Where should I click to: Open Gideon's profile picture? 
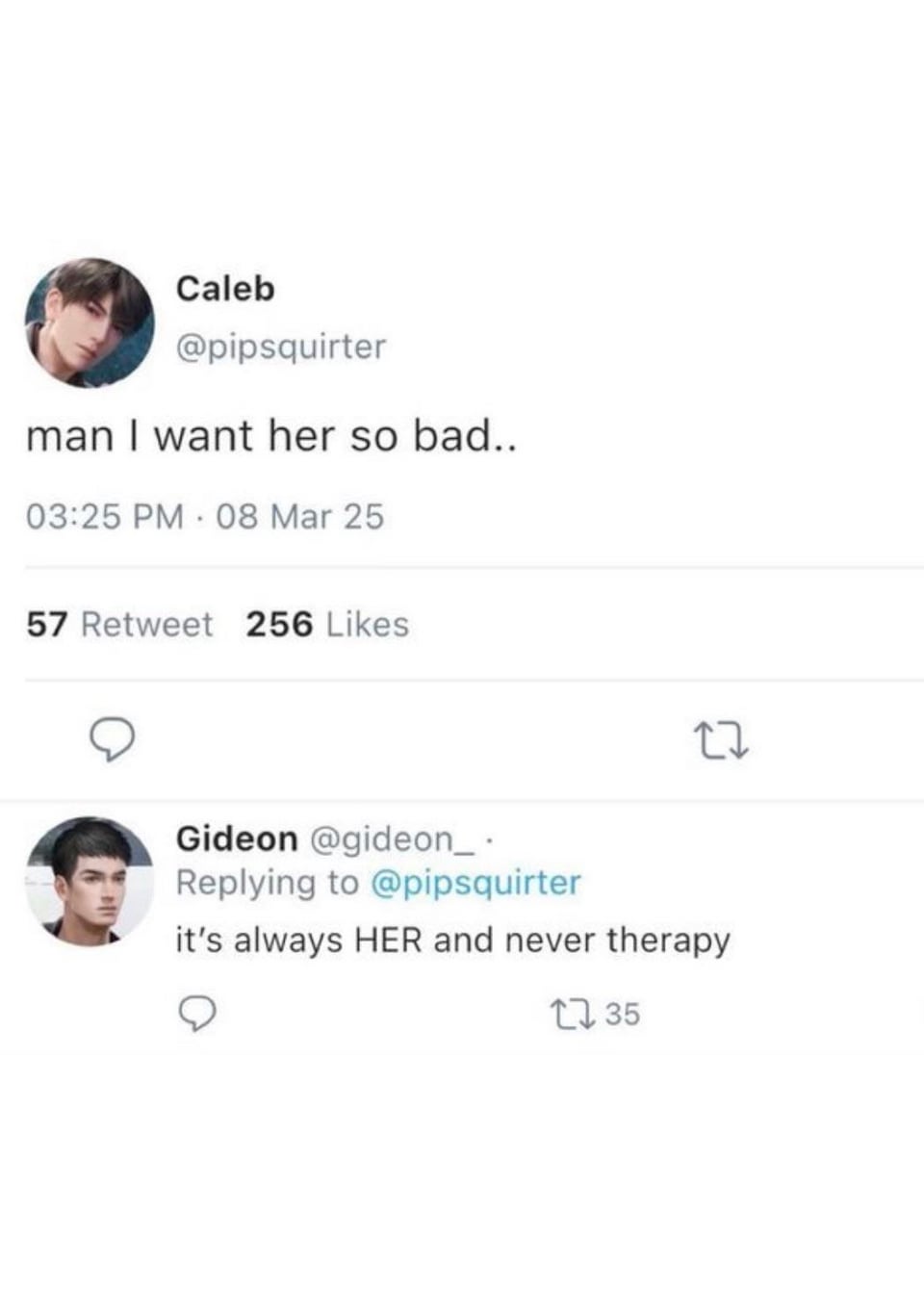click(89, 881)
